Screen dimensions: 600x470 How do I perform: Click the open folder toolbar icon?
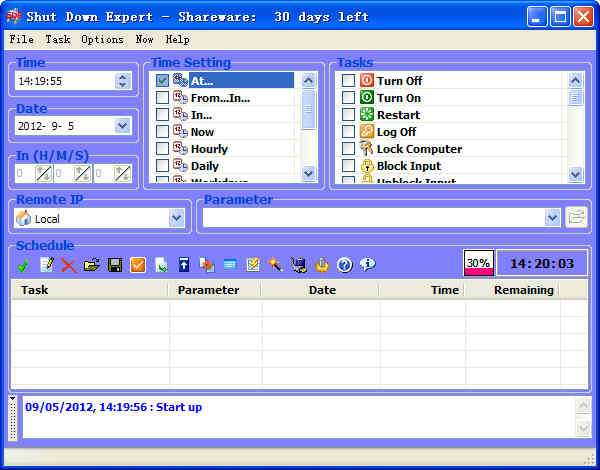[92, 265]
